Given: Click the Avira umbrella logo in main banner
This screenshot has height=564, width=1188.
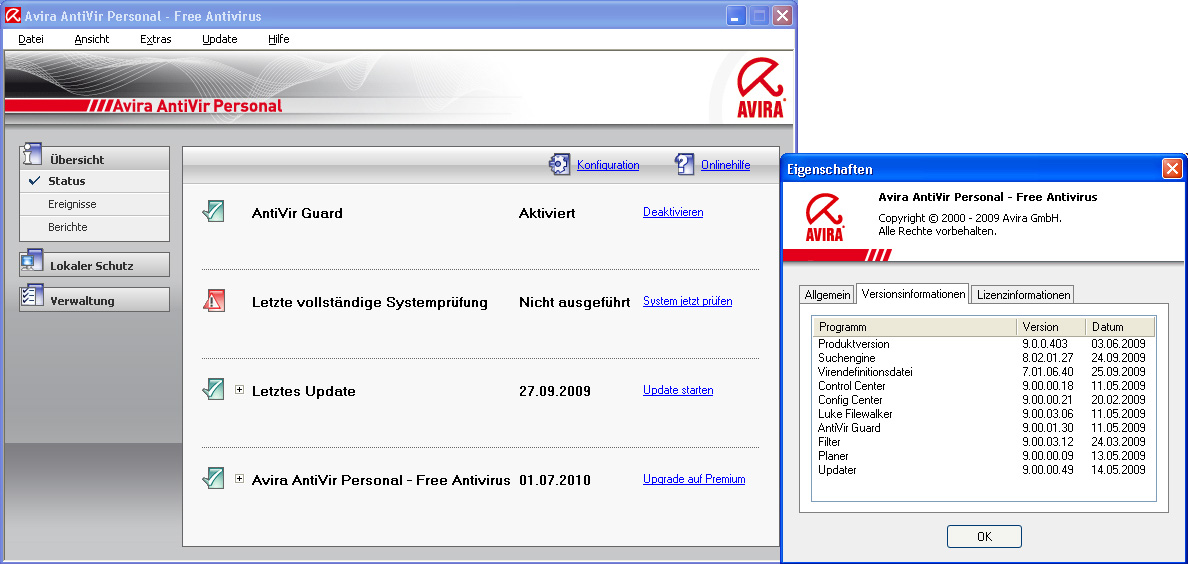Looking at the screenshot, I should 761,88.
